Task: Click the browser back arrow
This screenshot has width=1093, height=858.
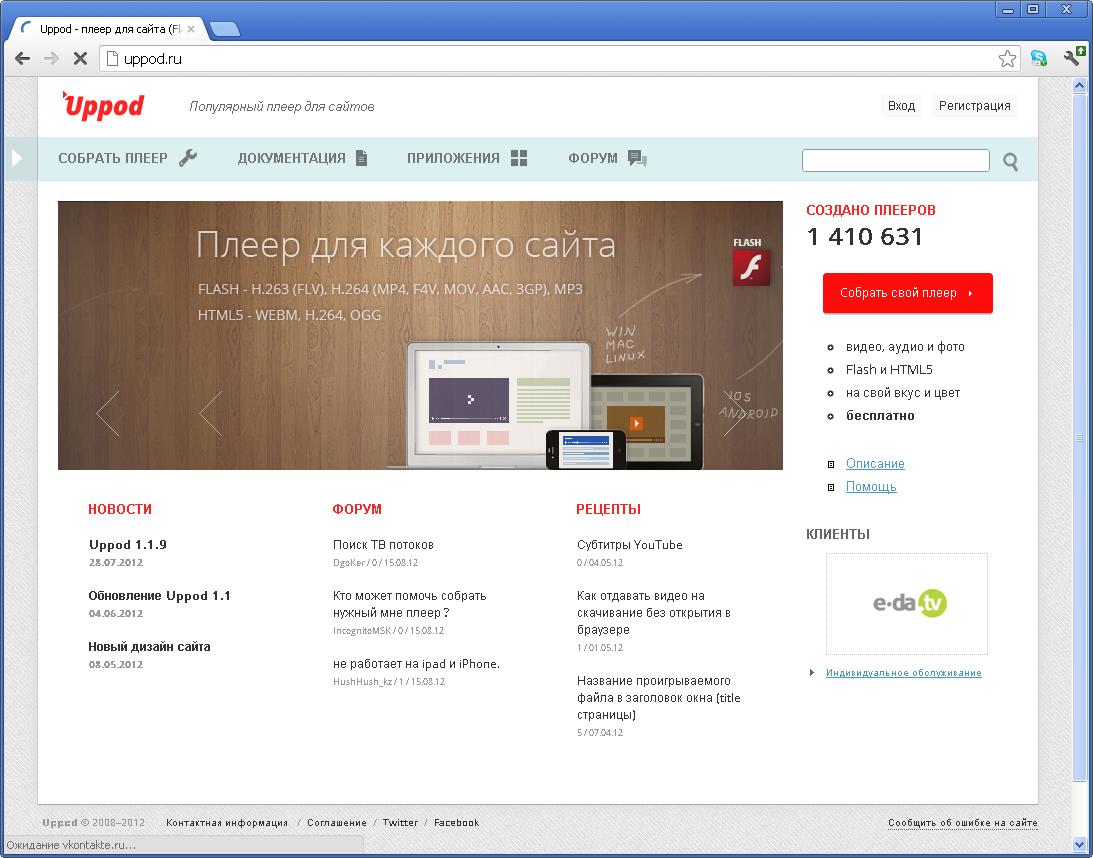Action: [x=22, y=59]
